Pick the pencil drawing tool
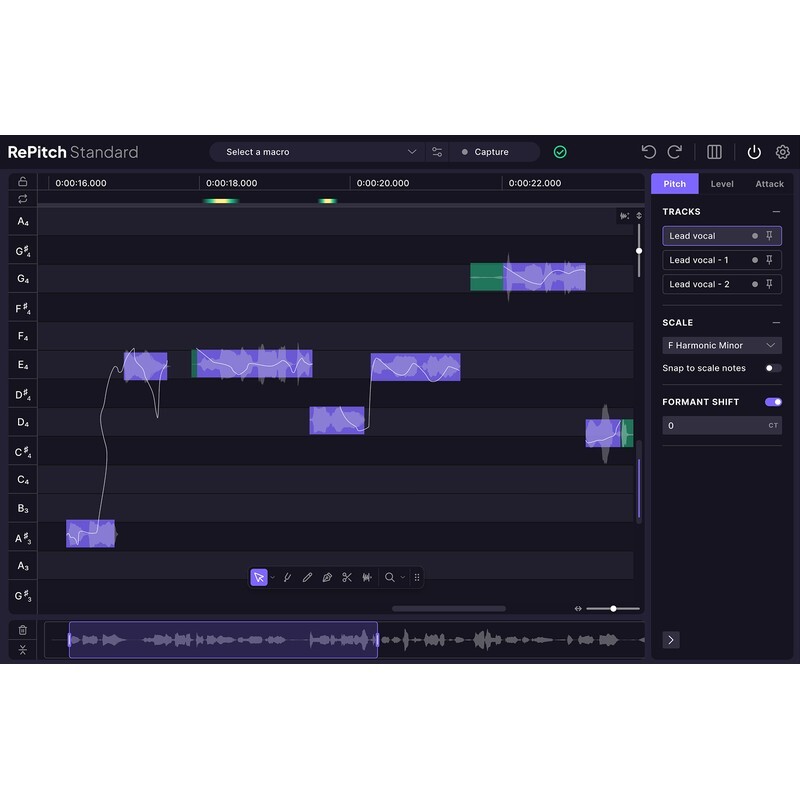 tap(307, 577)
